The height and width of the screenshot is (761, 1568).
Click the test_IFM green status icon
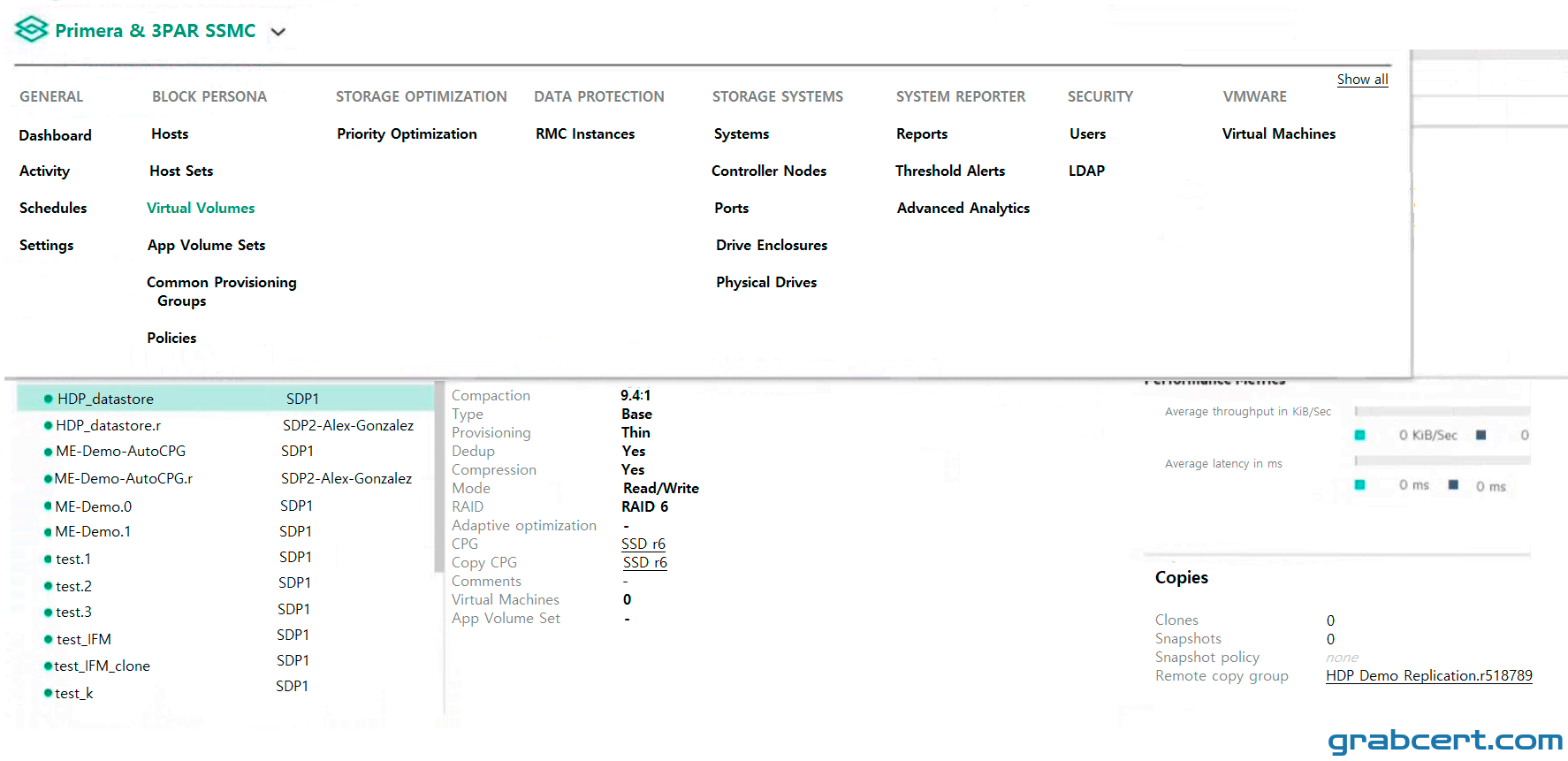tap(49, 639)
